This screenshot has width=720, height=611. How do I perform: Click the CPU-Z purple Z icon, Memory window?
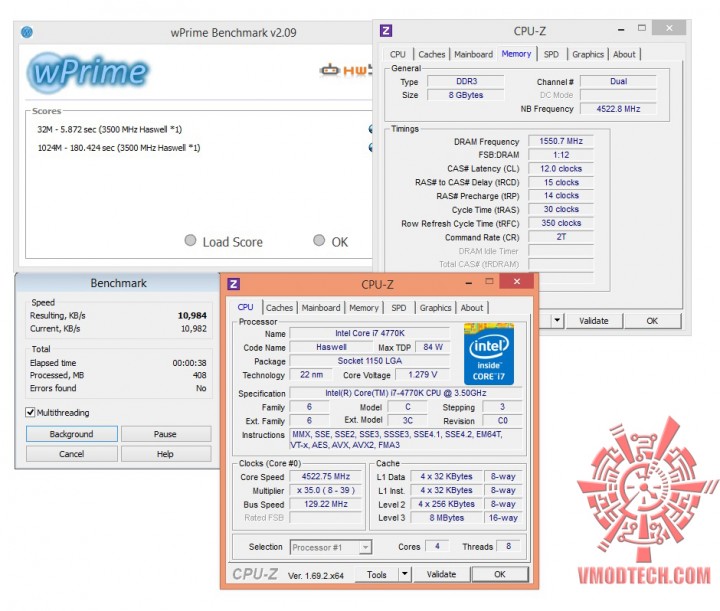coord(386,31)
